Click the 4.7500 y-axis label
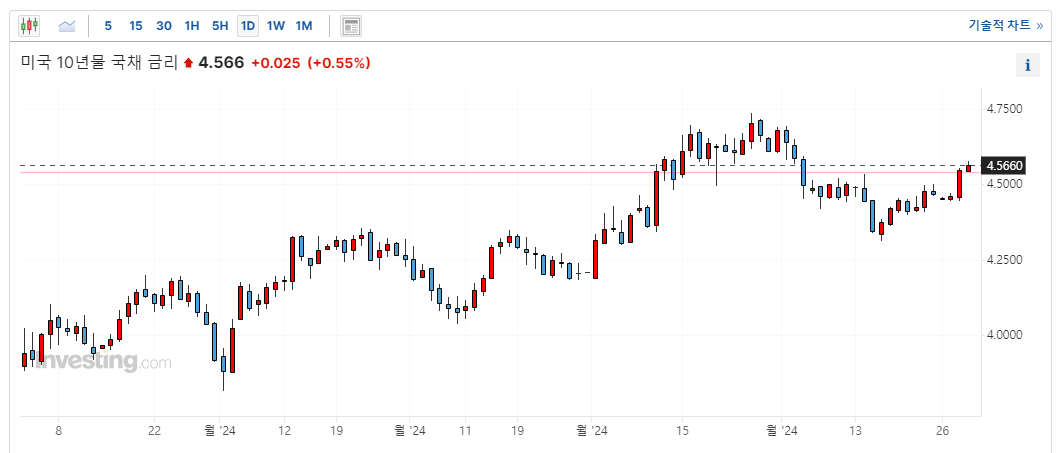Image resolution: width=1061 pixels, height=453 pixels. pos(1005,109)
